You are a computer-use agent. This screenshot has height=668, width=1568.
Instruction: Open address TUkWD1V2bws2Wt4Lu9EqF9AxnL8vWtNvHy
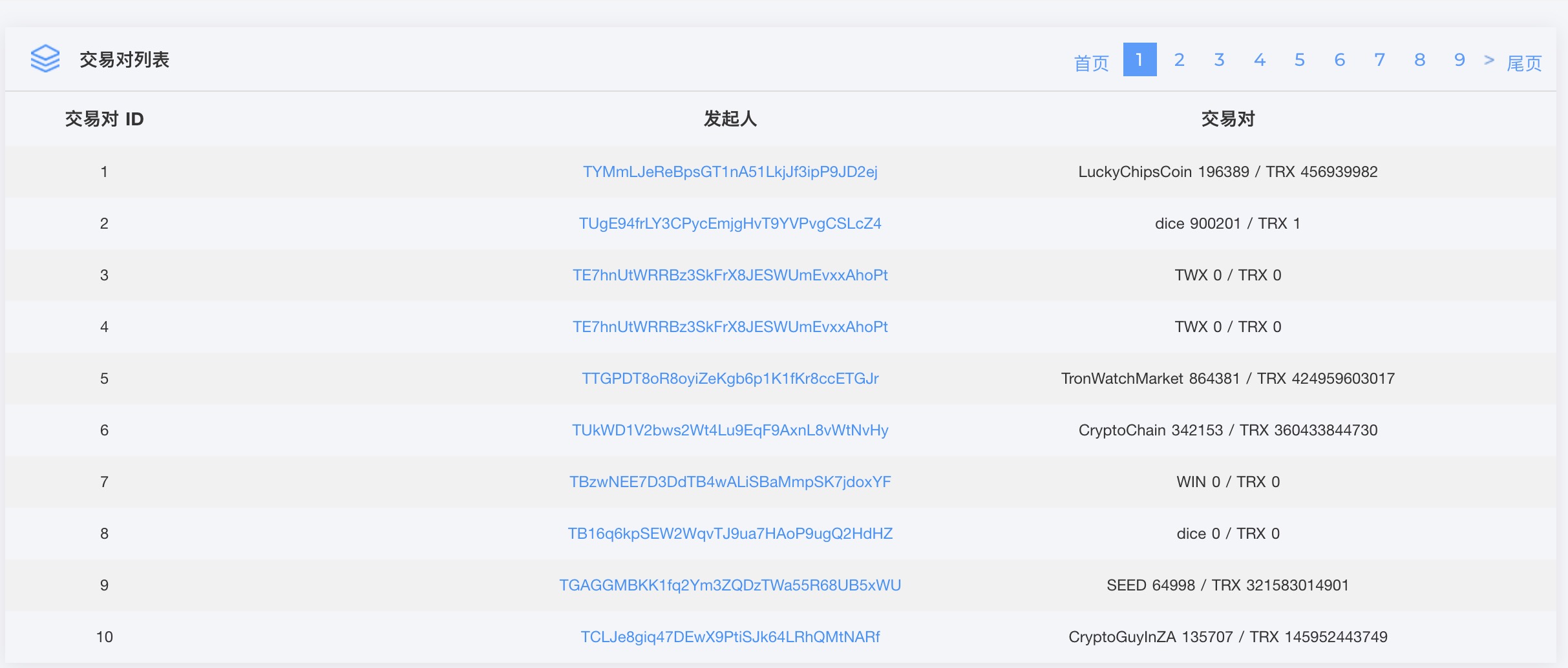(x=730, y=430)
